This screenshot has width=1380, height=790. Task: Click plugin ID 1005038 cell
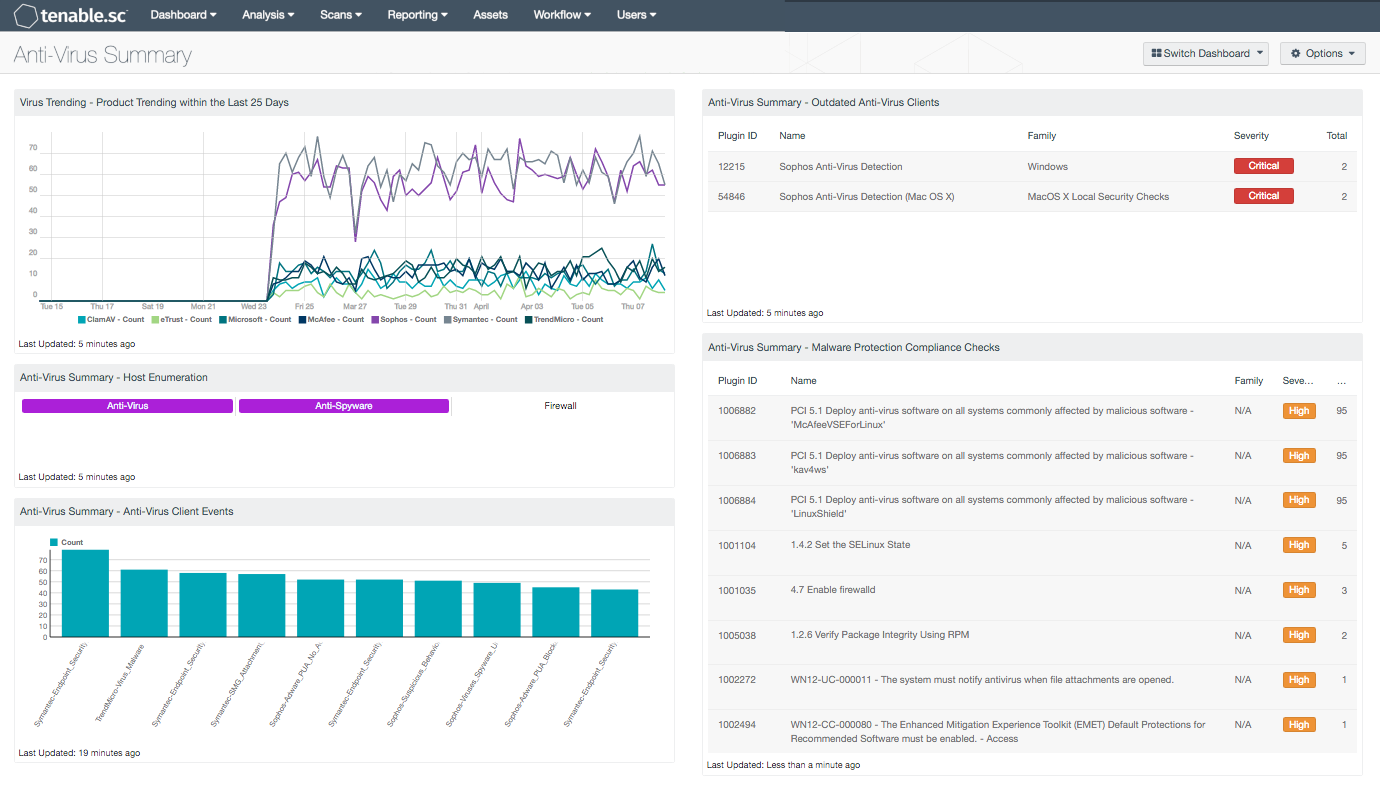737,635
